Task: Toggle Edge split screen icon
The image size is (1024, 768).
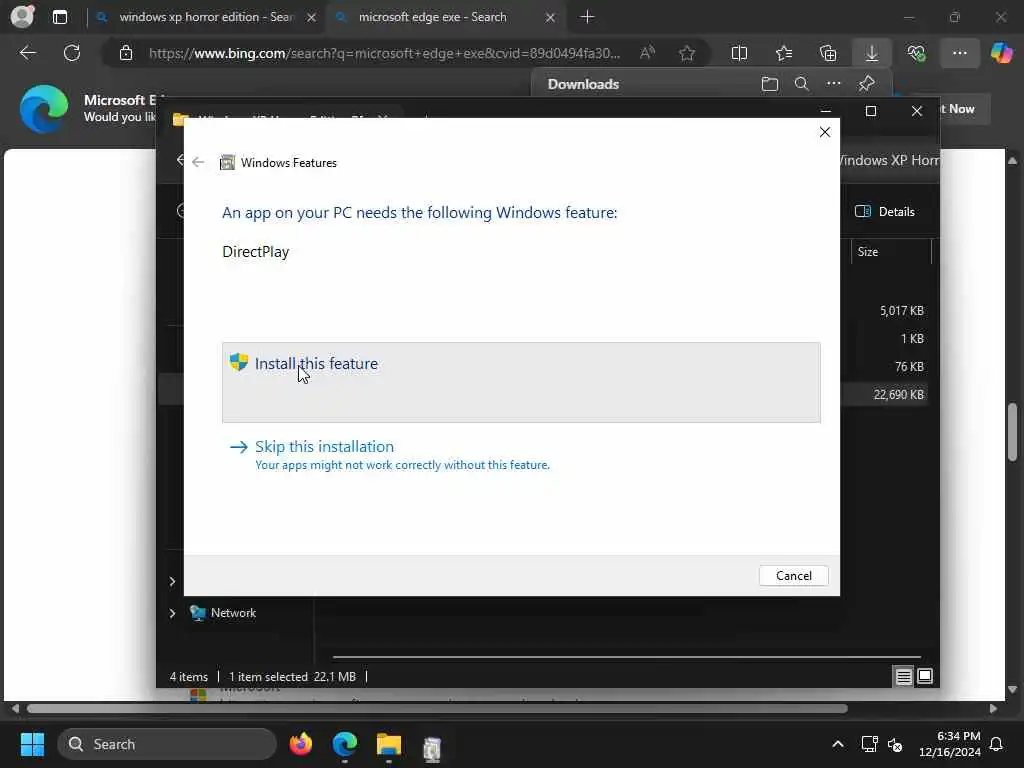Action: point(739,53)
